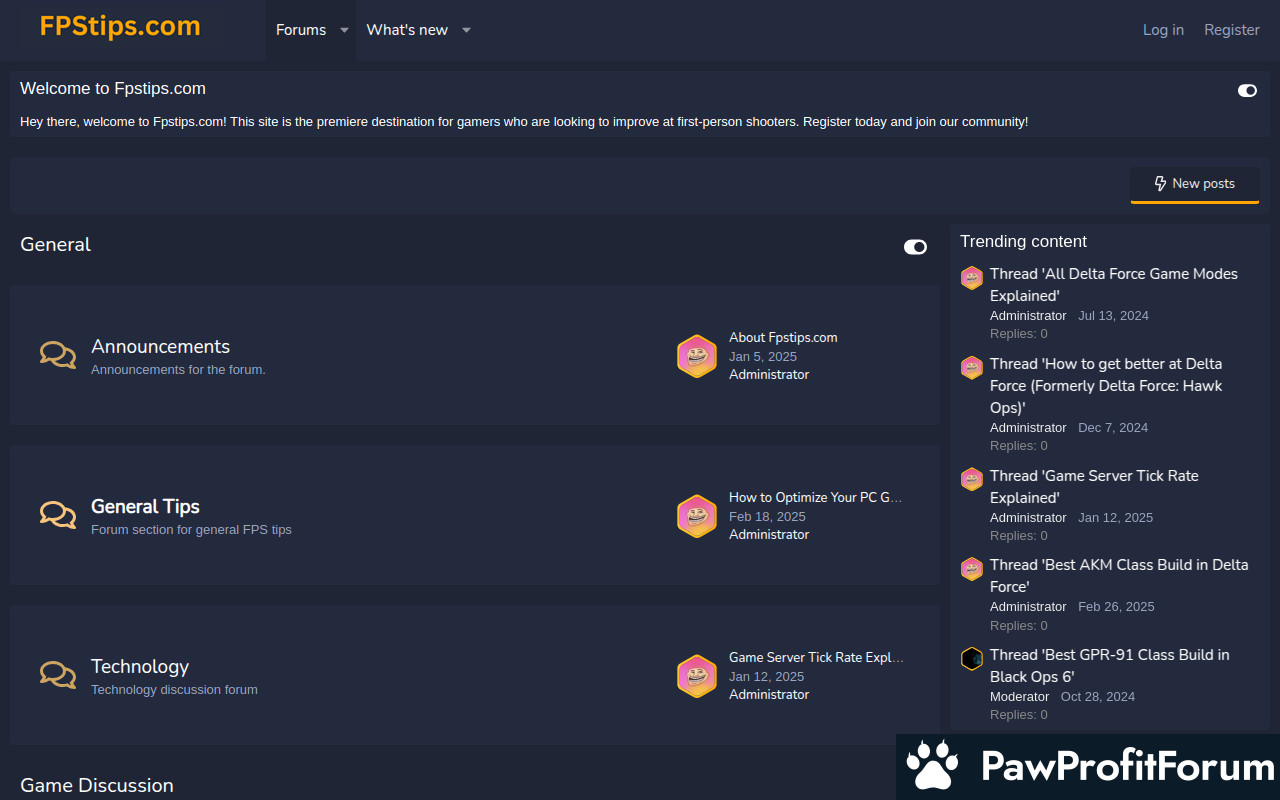Expand the Forums menu dropdown arrow
The height and width of the screenshot is (800, 1280).
[x=344, y=30]
